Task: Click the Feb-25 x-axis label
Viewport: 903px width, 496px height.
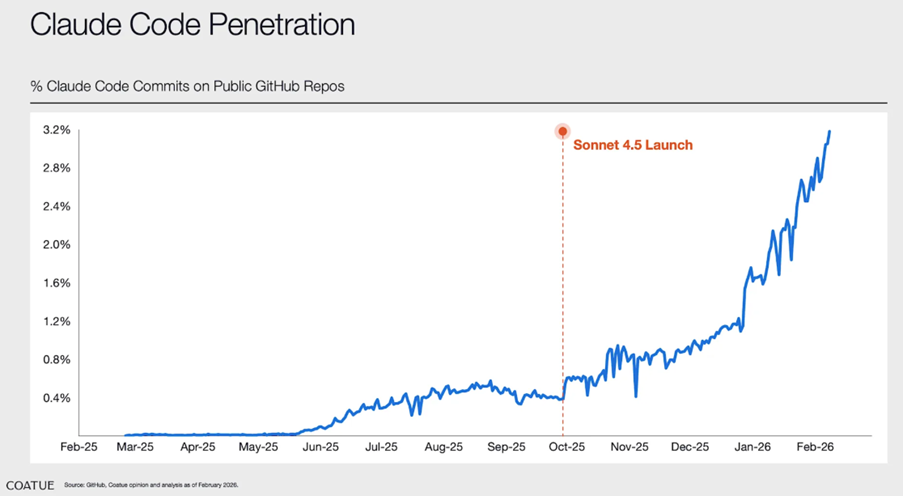Action: tap(79, 447)
